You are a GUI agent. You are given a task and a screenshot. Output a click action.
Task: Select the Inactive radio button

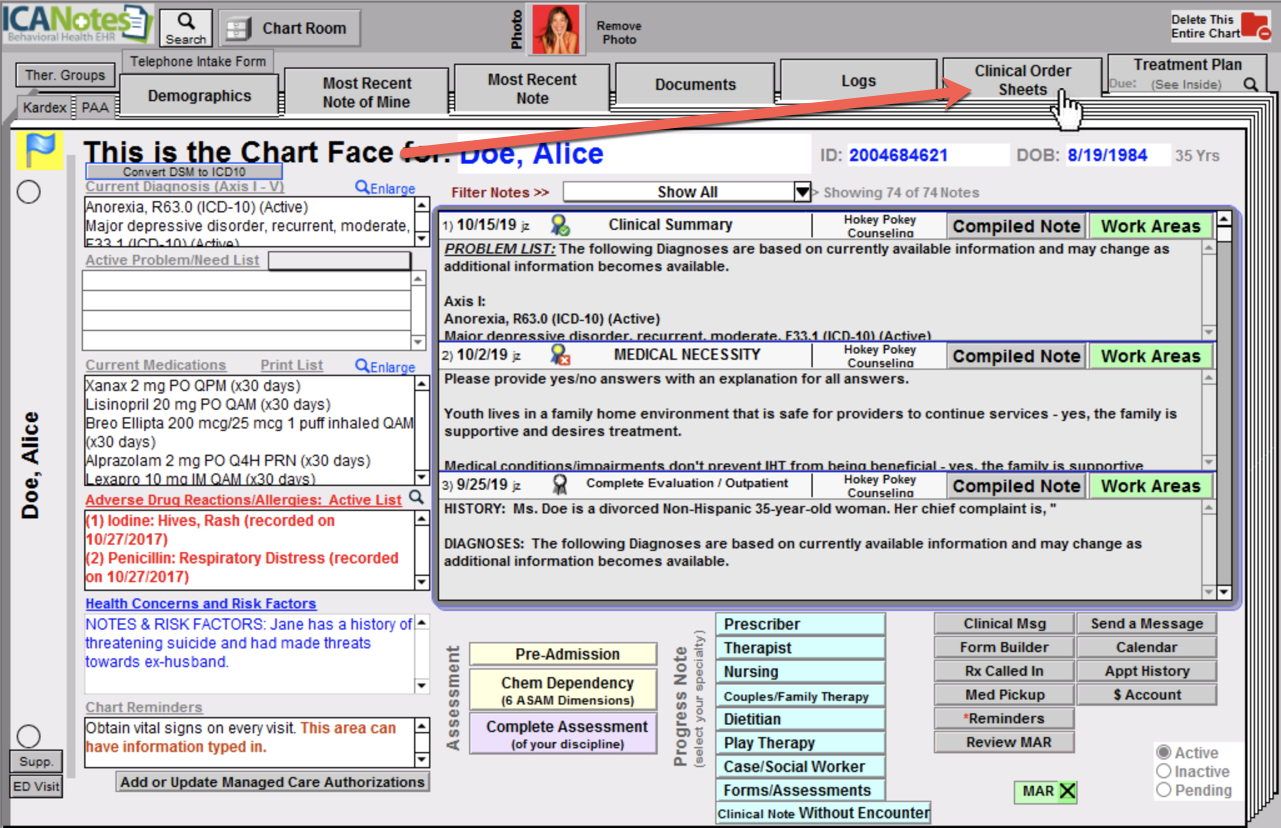[1164, 771]
